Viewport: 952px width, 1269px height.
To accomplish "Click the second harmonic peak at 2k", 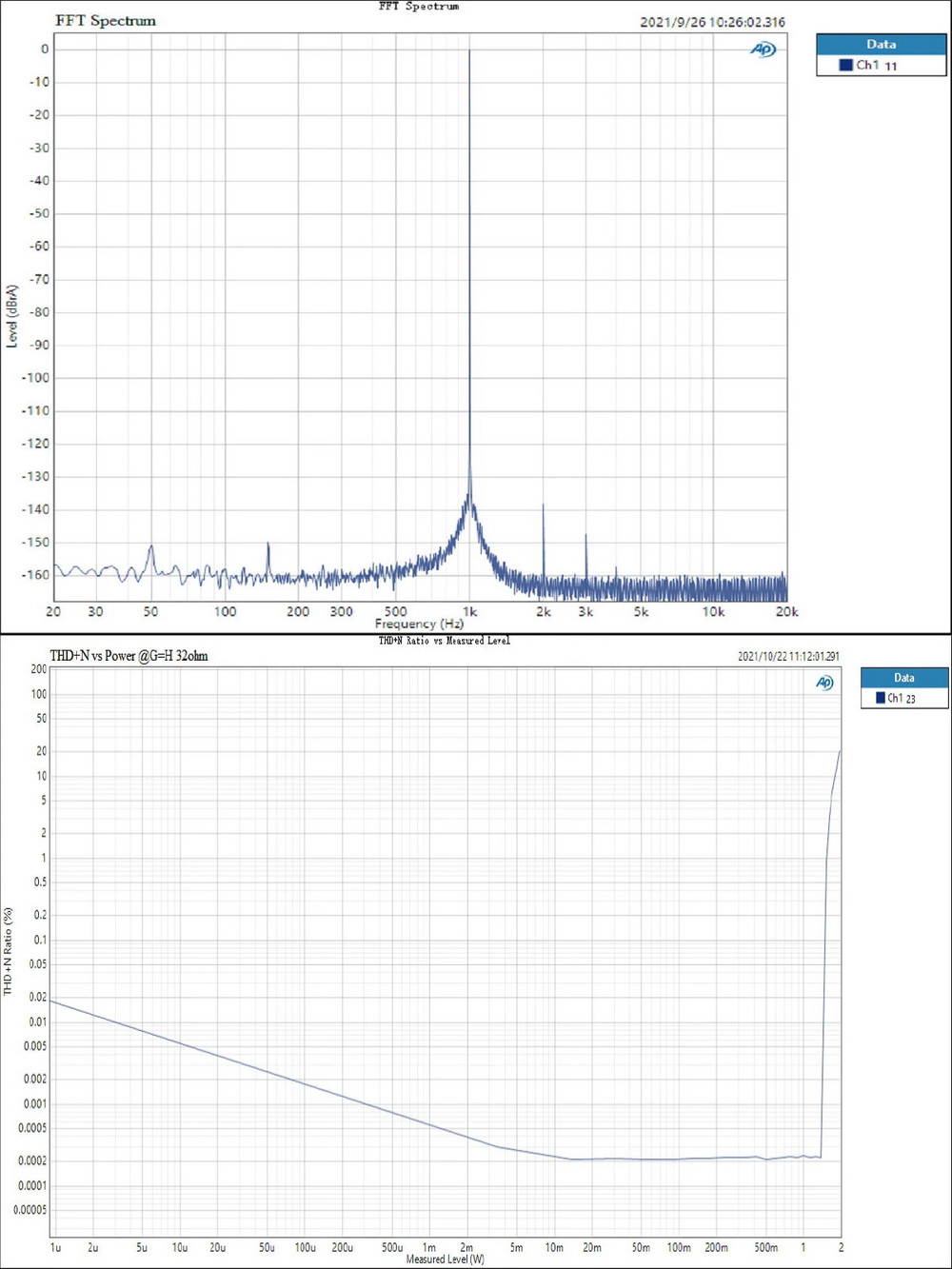I will [543, 506].
